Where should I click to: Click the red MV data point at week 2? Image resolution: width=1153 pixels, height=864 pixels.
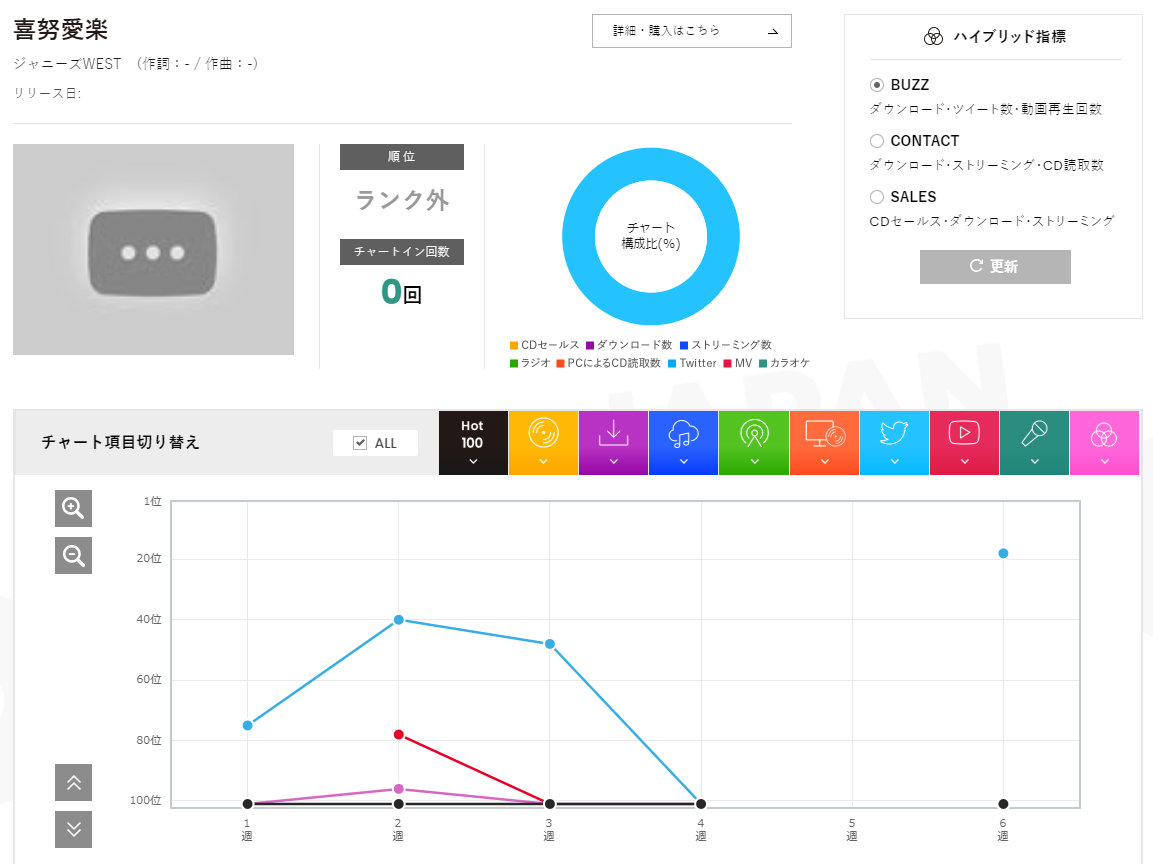(x=399, y=735)
